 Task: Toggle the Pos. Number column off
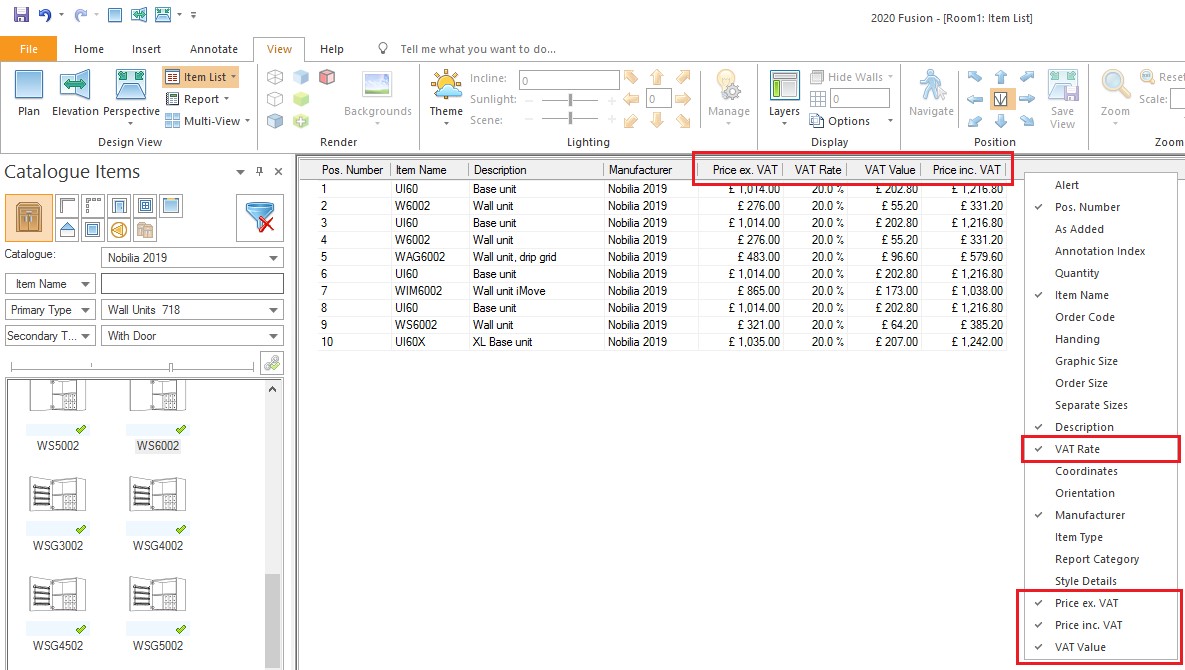pyautogui.click(x=1102, y=207)
